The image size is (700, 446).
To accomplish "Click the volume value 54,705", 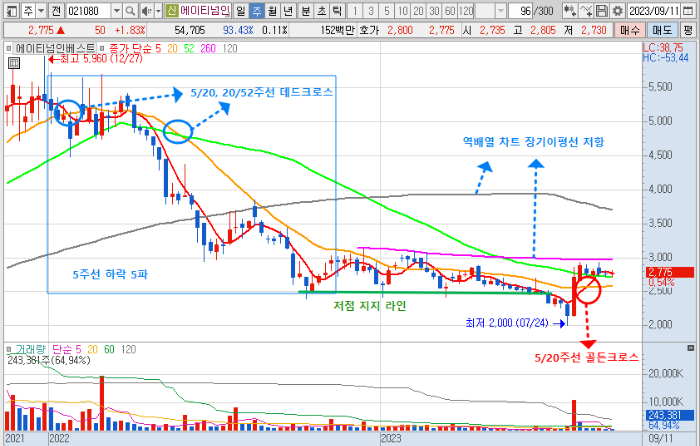I will [190, 30].
